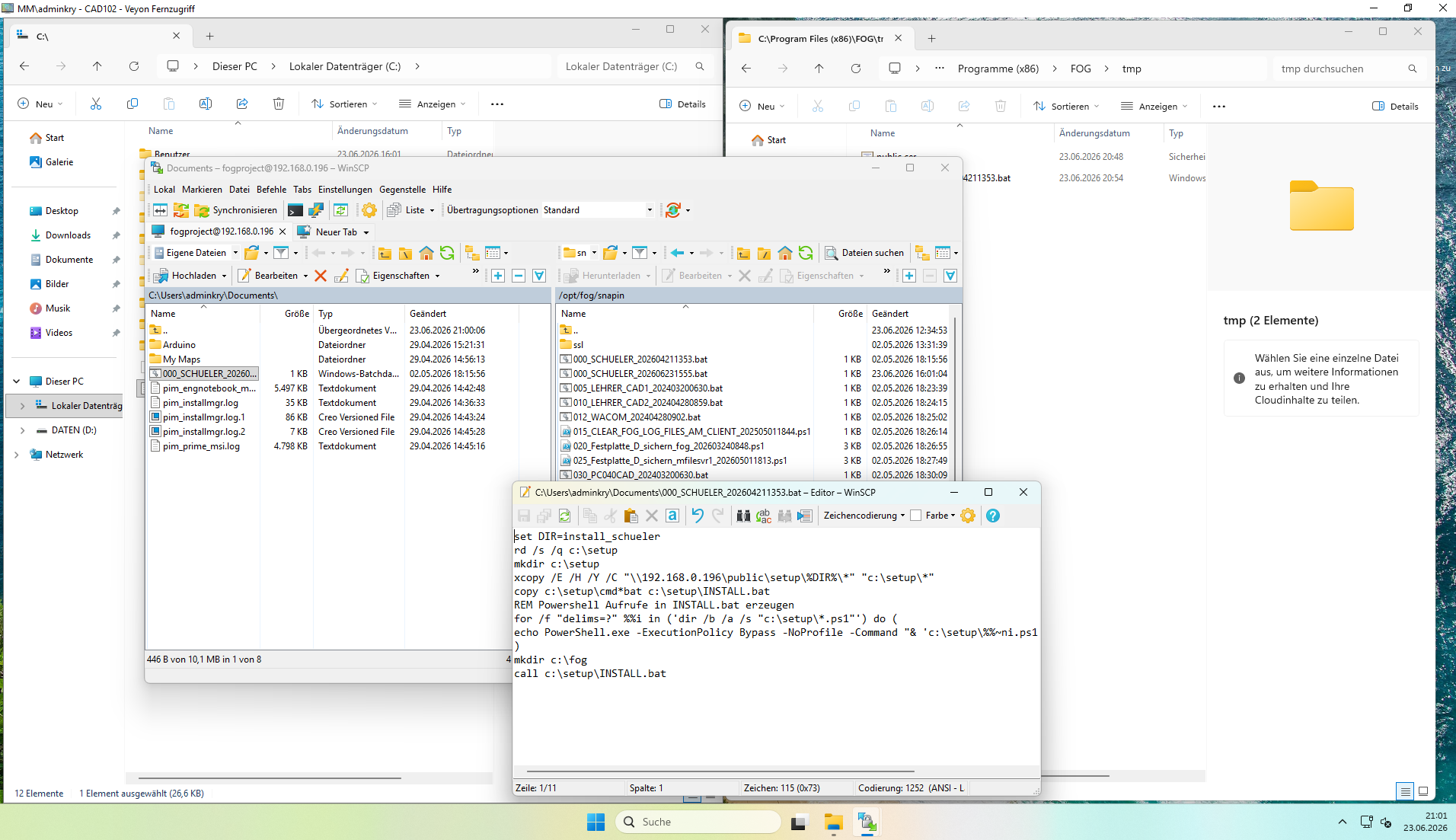1456x840 pixels.
Task: Open remote directory sn dropdown
Action: pyautogui.click(x=594, y=253)
